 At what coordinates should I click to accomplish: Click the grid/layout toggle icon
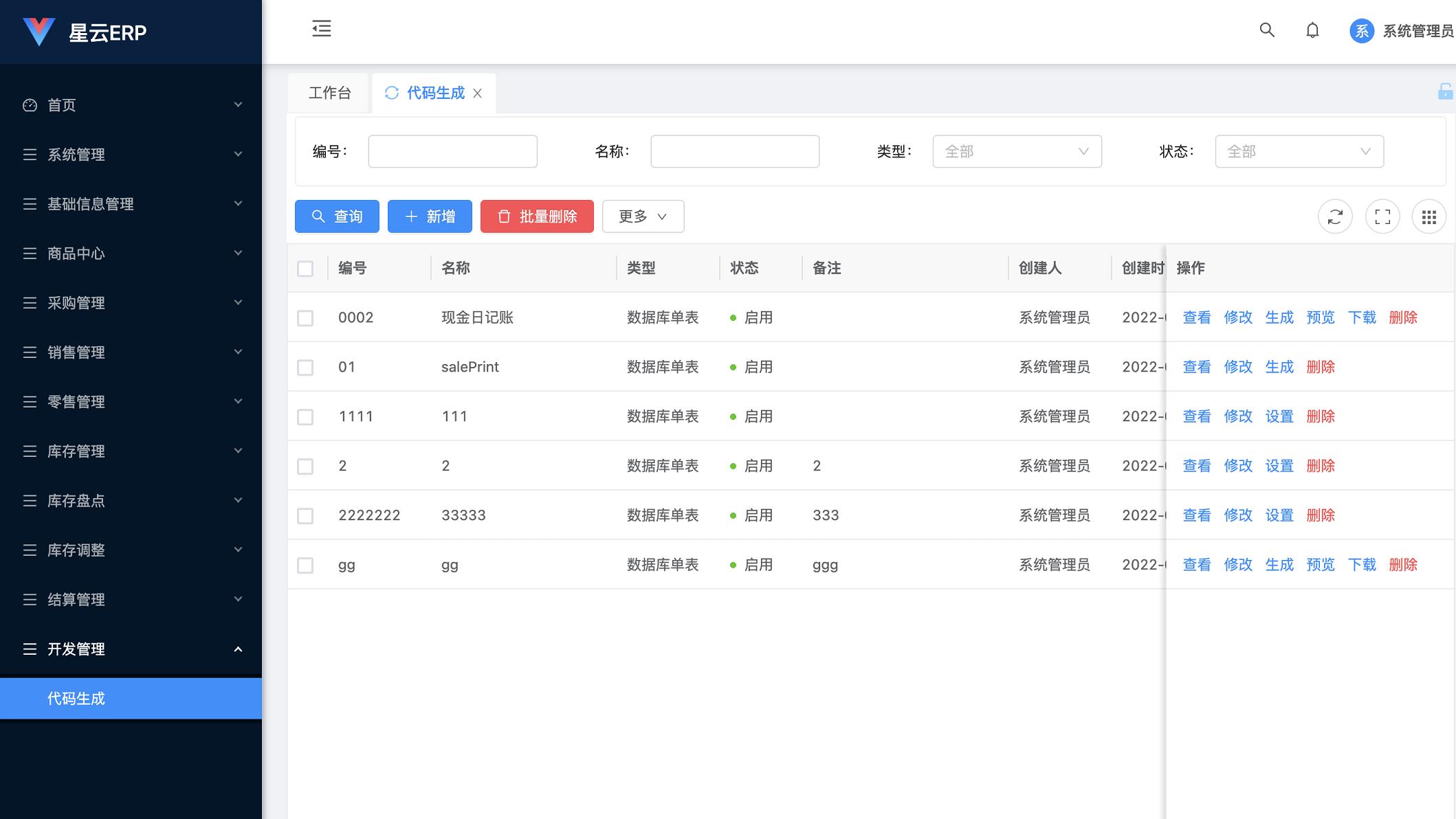[1429, 216]
